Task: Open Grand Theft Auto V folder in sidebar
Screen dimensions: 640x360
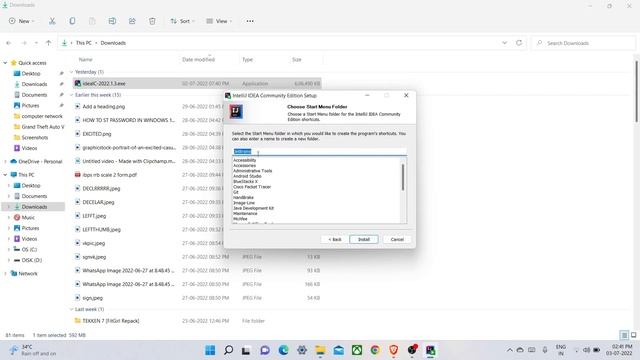Action: pyautogui.click(x=42, y=127)
